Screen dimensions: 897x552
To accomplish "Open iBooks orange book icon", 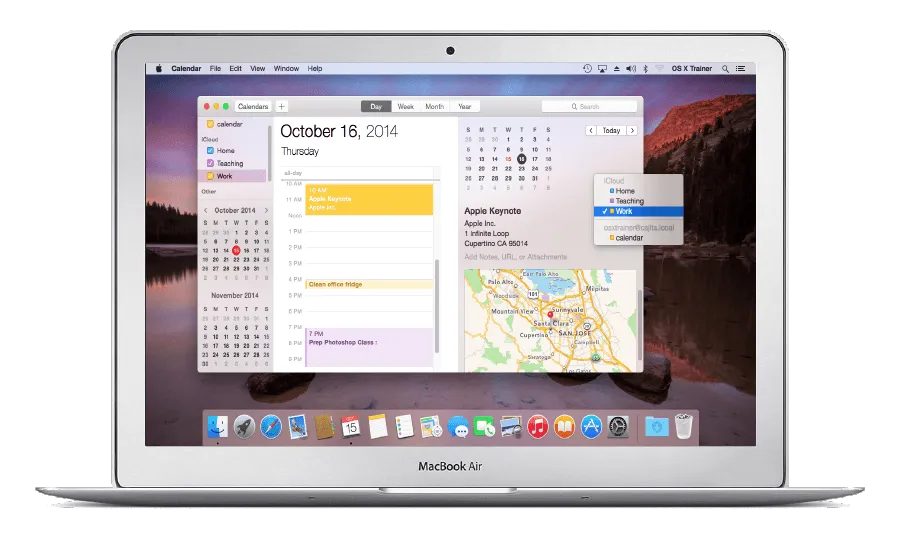I will tap(564, 427).
